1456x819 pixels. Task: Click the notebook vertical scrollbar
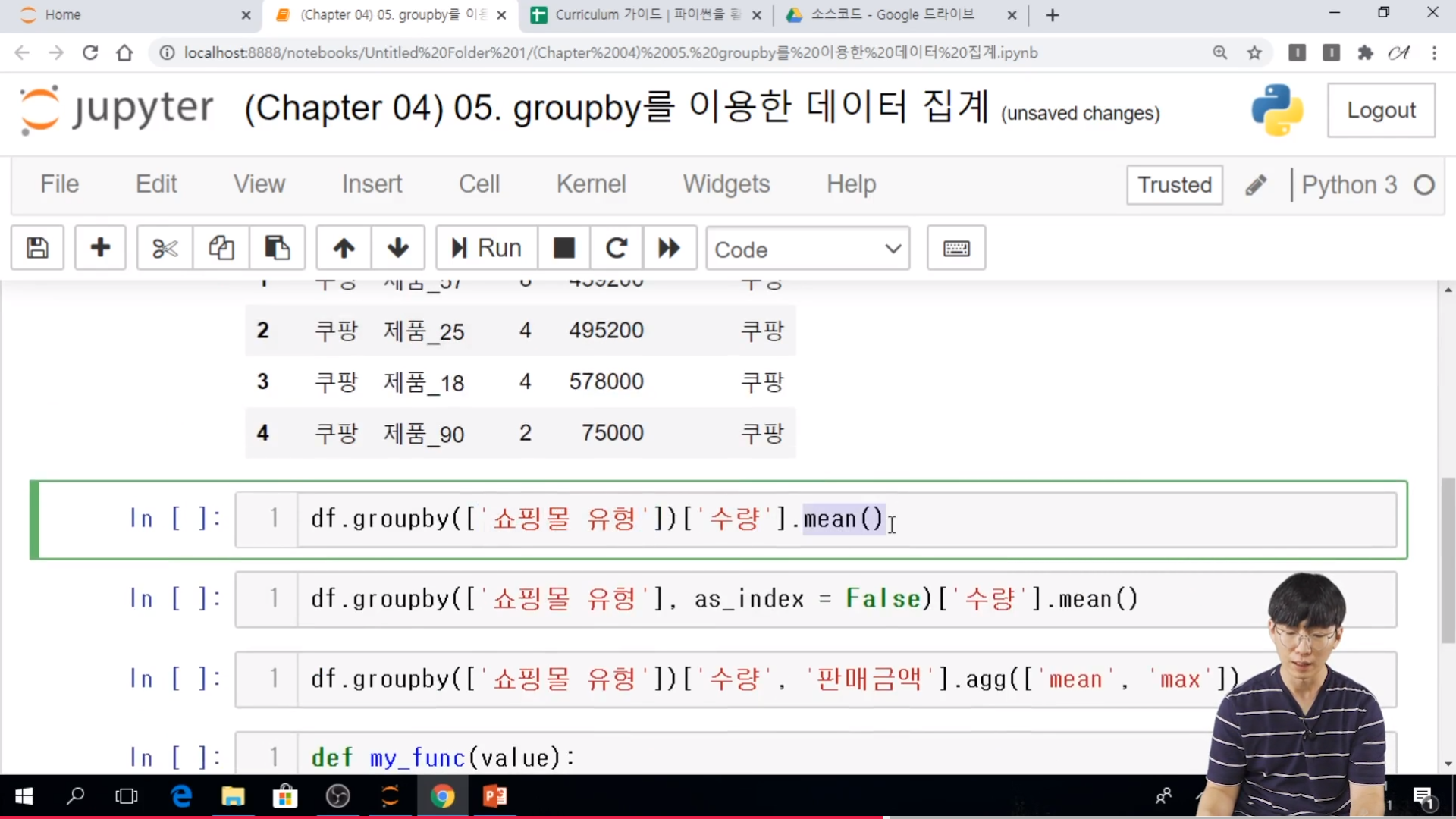tap(1447, 561)
